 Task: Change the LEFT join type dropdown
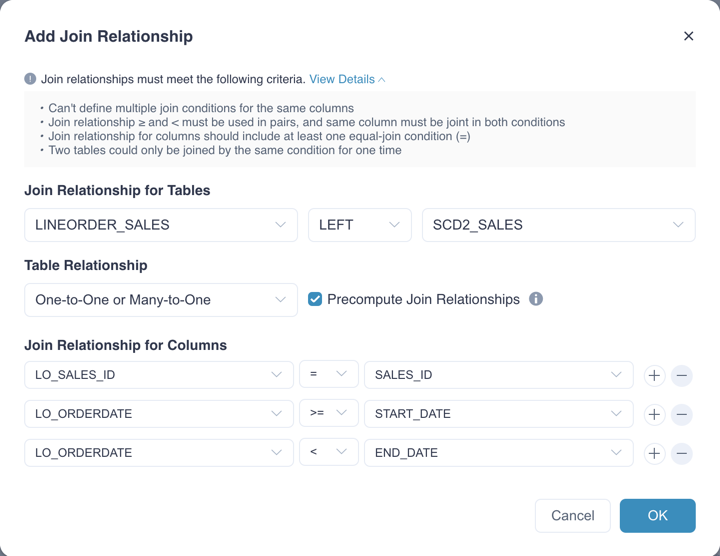359,225
